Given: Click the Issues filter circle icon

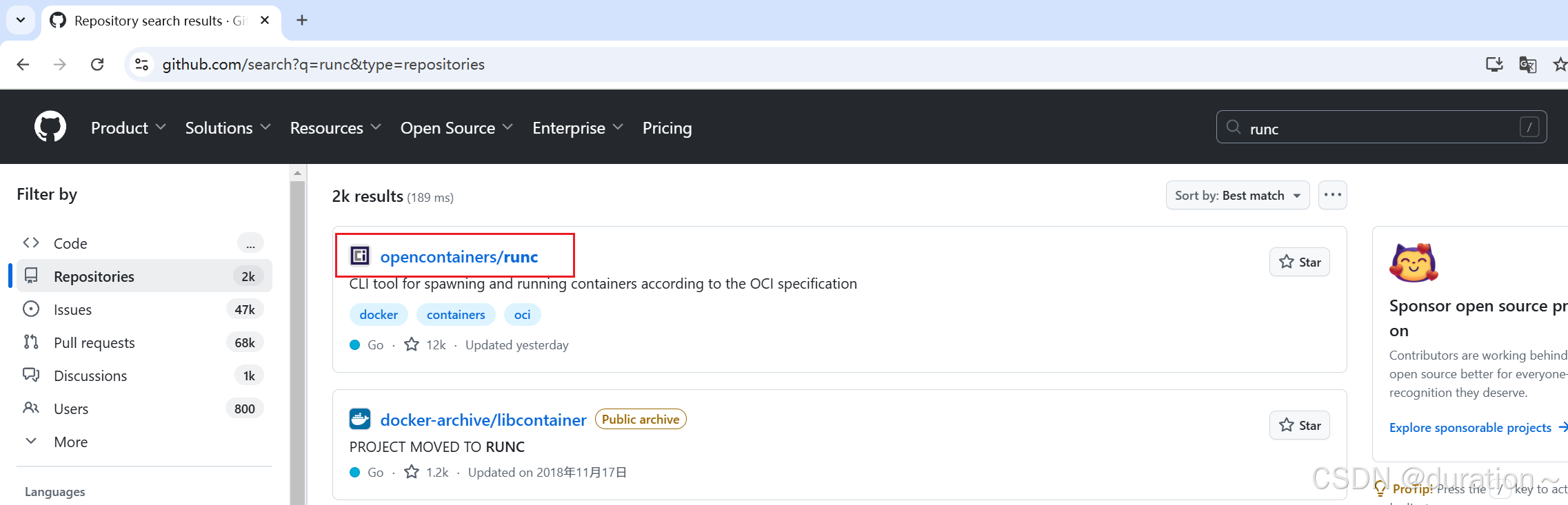Looking at the screenshot, I should 31,309.
